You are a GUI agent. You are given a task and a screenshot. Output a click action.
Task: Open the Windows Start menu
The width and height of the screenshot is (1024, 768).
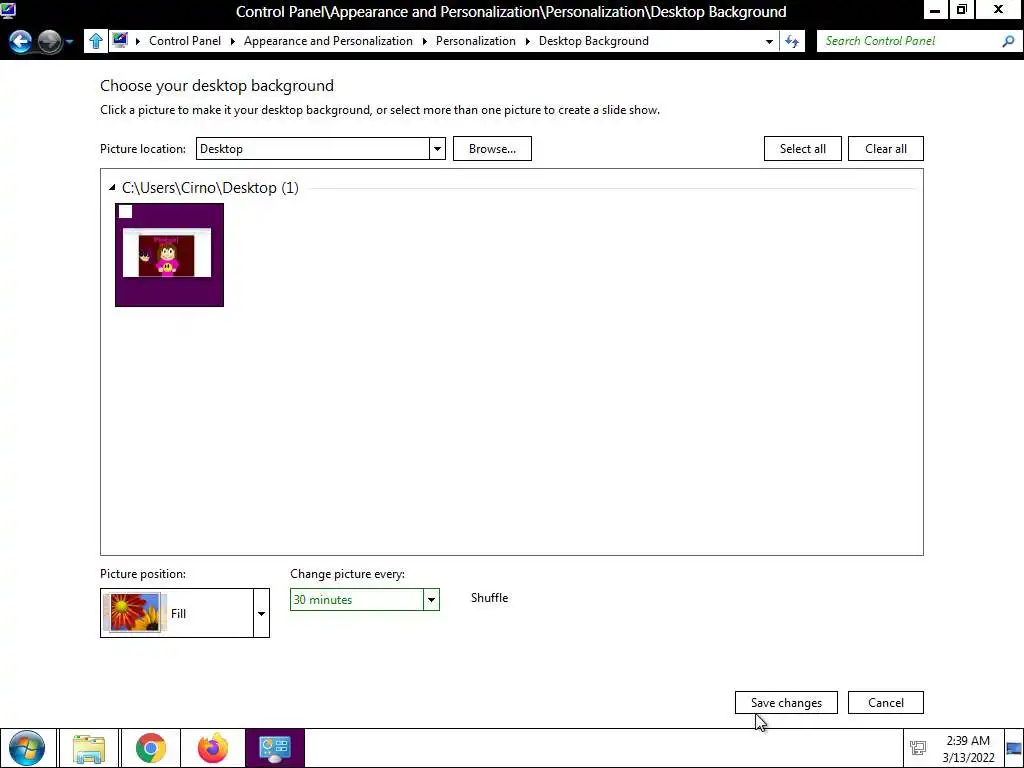coord(27,748)
